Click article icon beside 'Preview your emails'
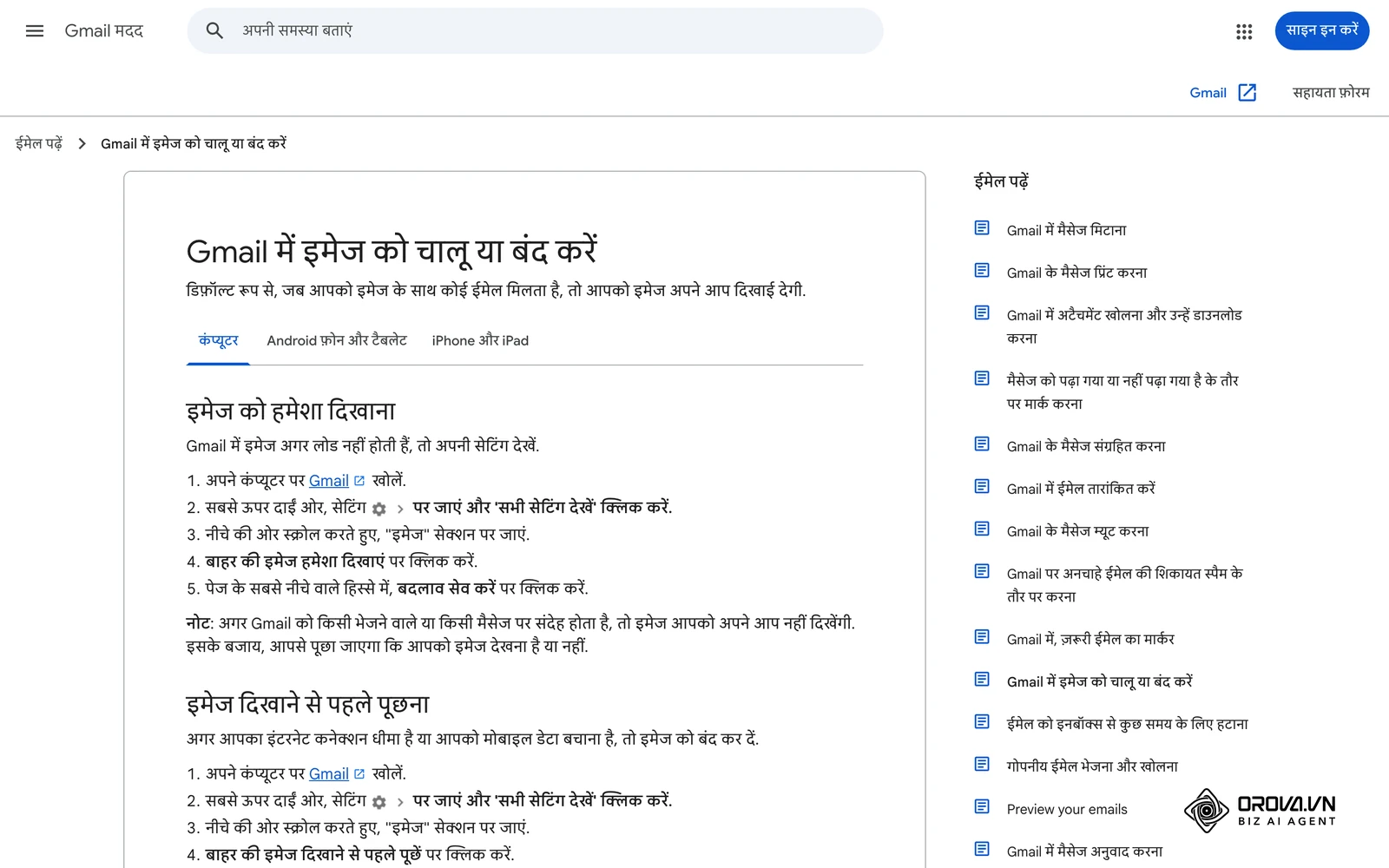The width and height of the screenshot is (1389, 868). (982, 807)
